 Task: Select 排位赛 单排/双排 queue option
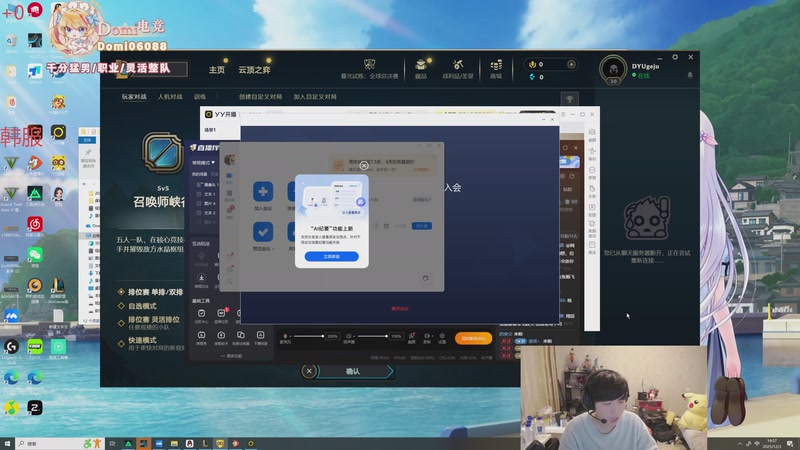point(155,292)
